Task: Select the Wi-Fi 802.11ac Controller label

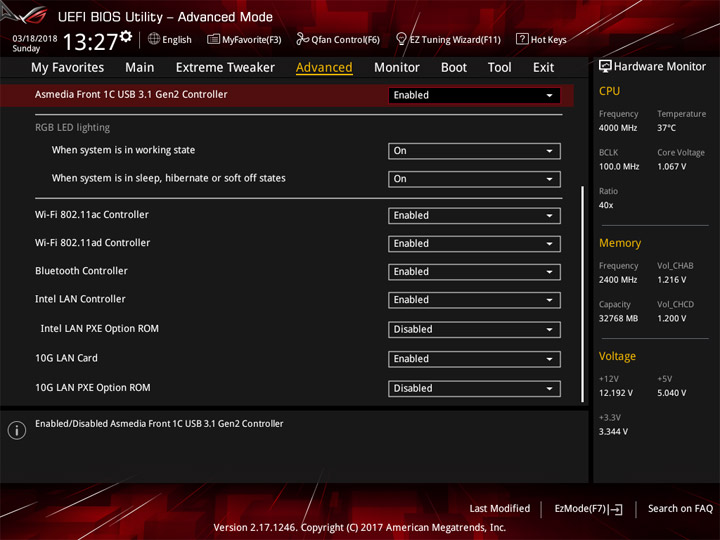Action: pyautogui.click(x=92, y=215)
